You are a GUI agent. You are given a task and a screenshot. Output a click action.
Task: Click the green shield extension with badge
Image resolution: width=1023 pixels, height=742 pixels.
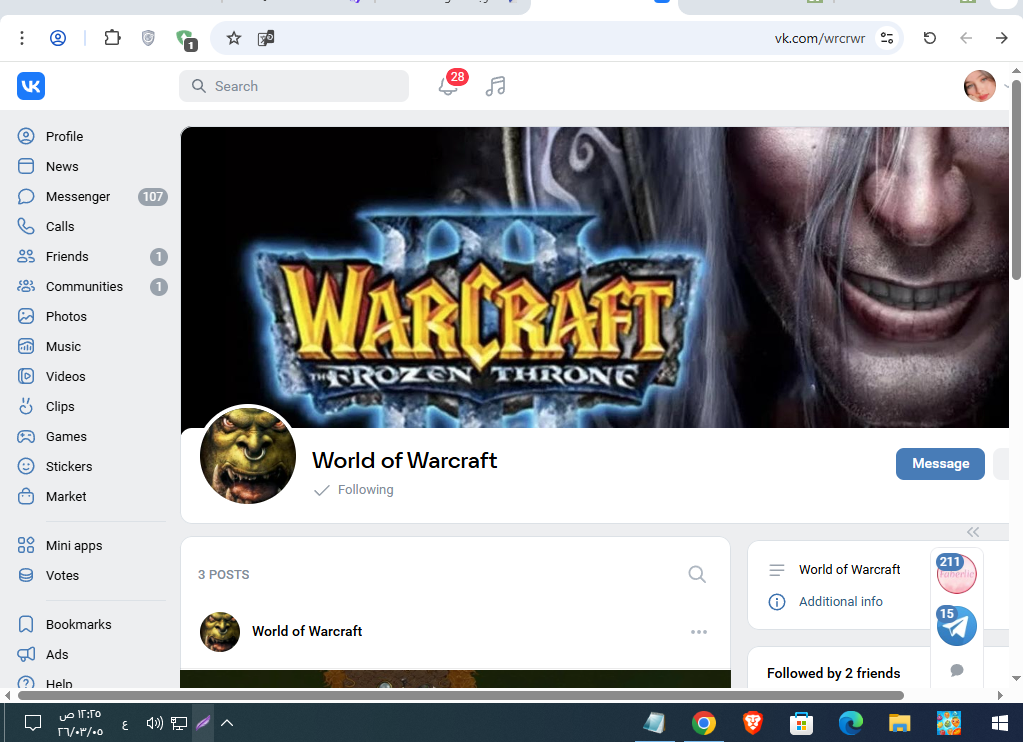tap(187, 40)
